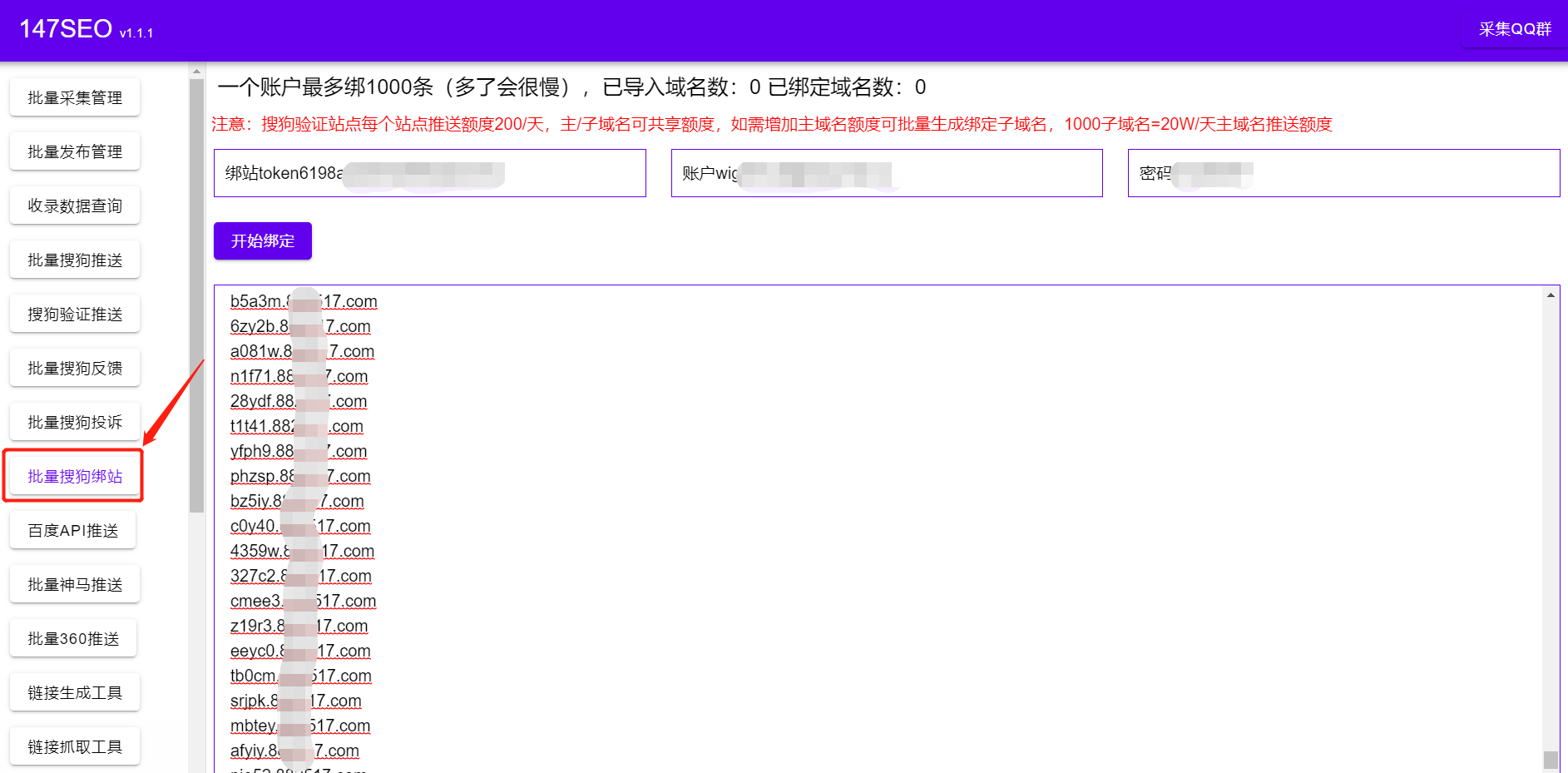Viewport: 1568px width, 773px height.
Task: Click the 开始绑定 button
Action: point(263,240)
